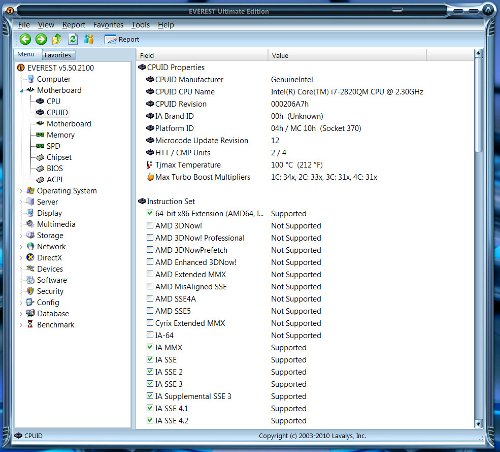Image resolution: width=500 pixels, height=452 pixels.
Task: Toggle AMD SSE4A checkbox
Action: tap(150, 298)
